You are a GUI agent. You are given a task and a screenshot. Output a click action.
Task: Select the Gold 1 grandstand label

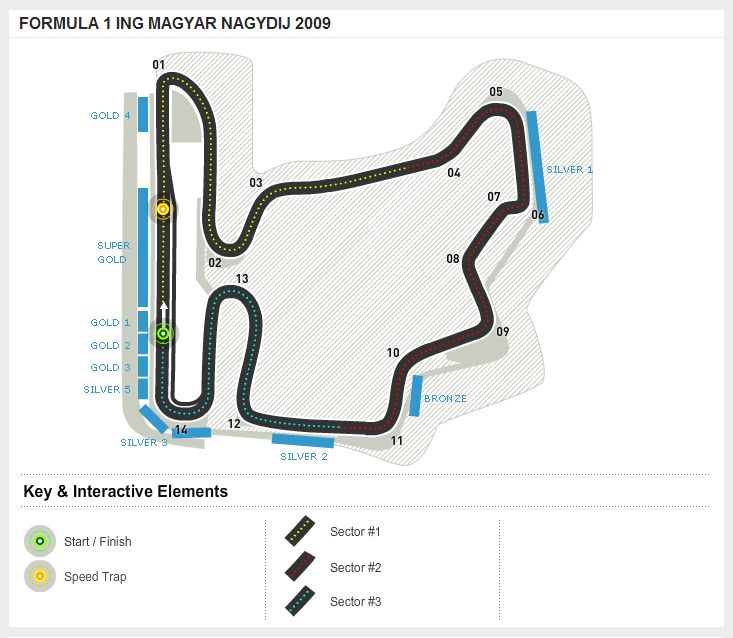coord(110,323)
